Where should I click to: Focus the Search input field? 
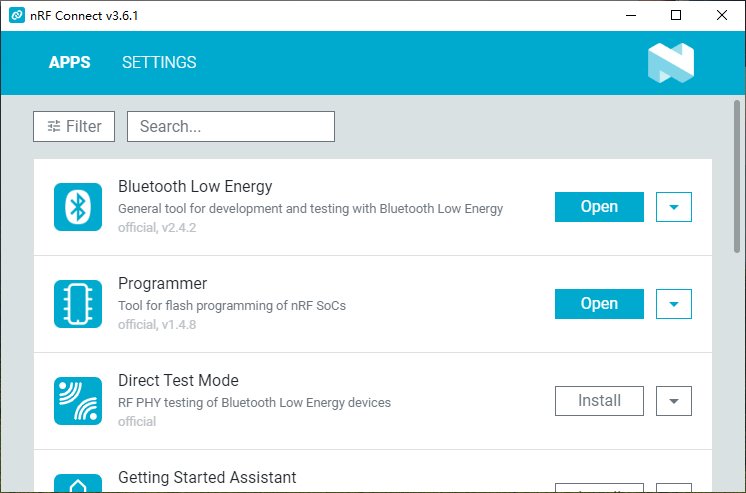click(231, 127)
